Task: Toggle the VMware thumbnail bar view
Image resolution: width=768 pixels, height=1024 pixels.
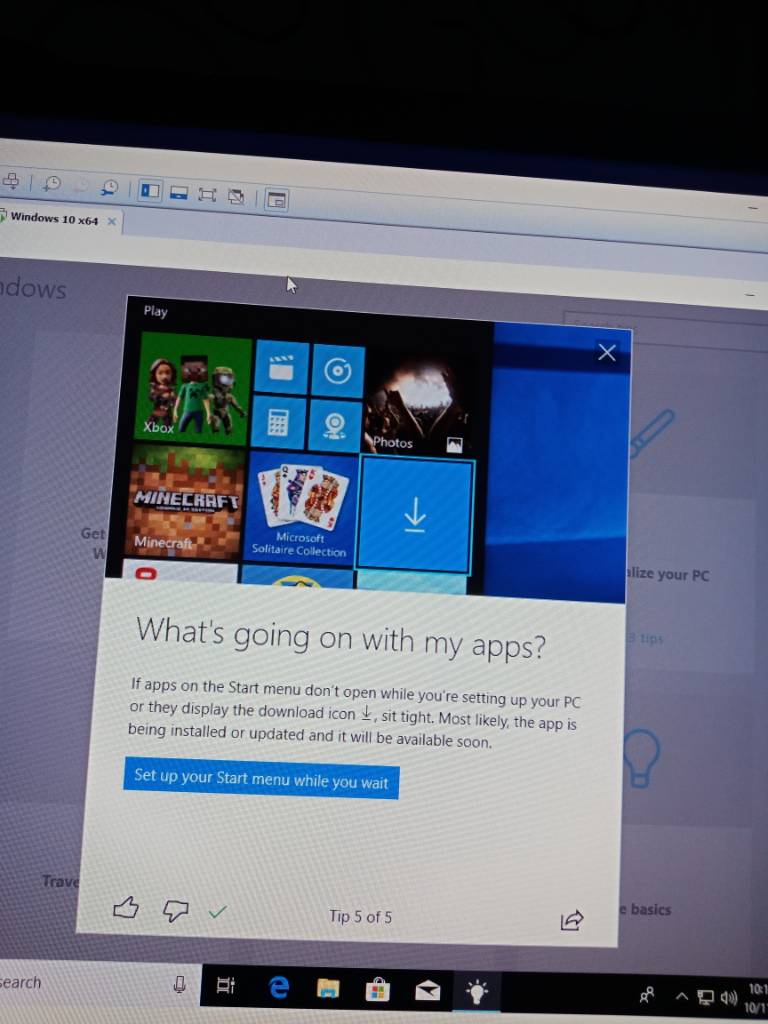Action: [x=178, y=193]
